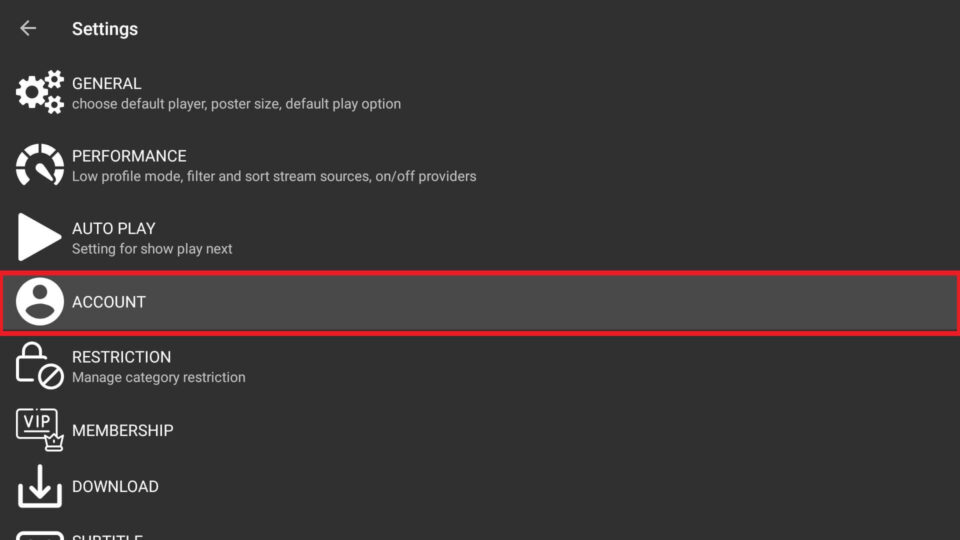This screenshot has width=960, height=540.
Task: Click the Membership VIP crown icon
Action: 40,430
